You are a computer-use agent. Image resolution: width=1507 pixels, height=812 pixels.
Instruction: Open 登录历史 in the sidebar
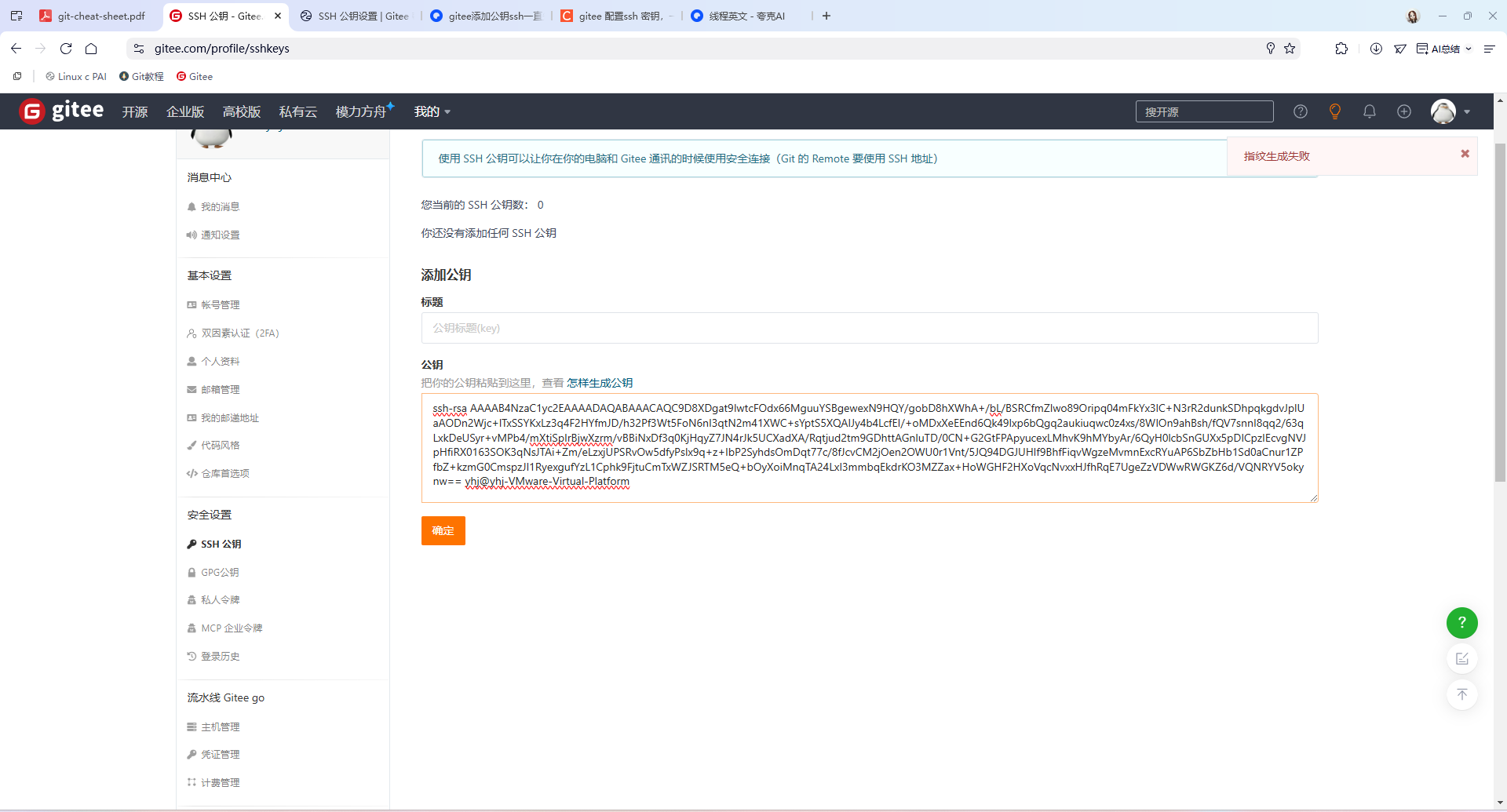(x=213, y=656)
